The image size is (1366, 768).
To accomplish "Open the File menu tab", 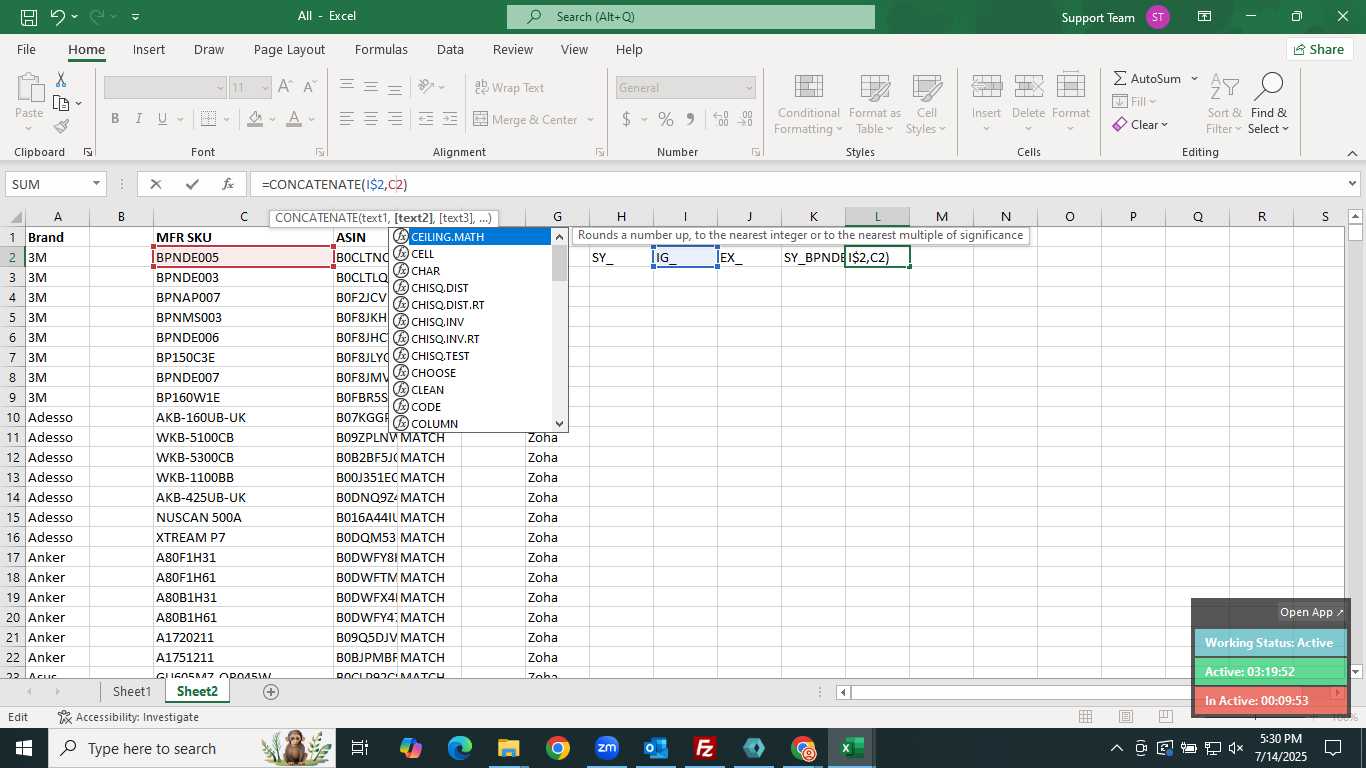I will (27, 49).
